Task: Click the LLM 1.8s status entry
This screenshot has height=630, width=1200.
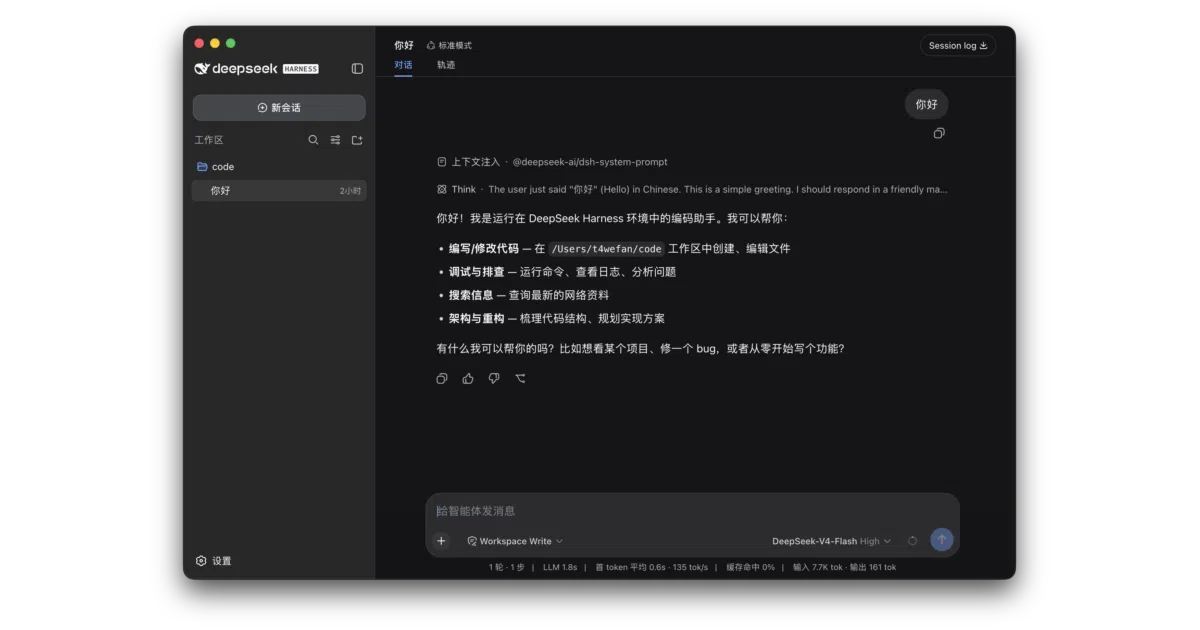Action: click(x=560, y=567)
